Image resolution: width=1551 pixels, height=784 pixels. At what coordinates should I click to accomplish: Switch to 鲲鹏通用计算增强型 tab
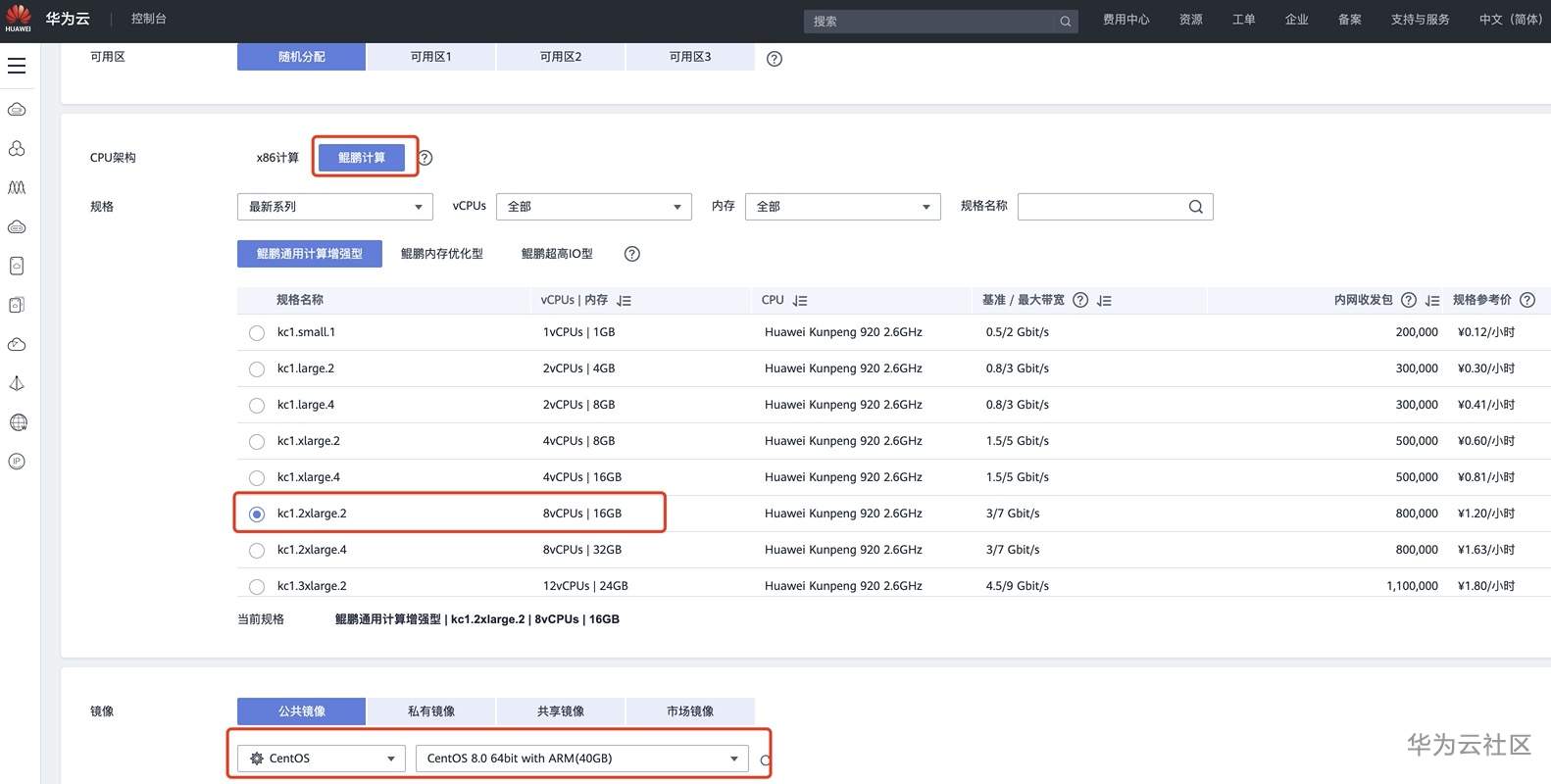click(x=310, y=254)
